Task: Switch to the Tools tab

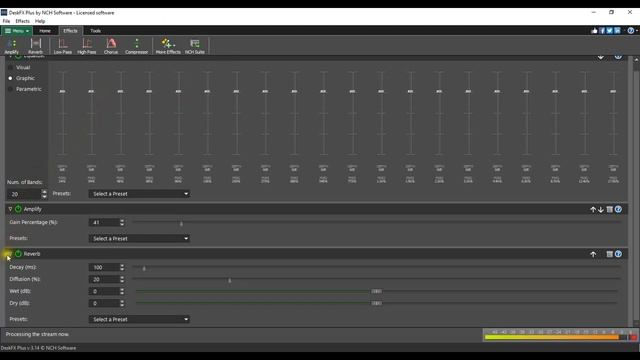Action: (96, 31)
